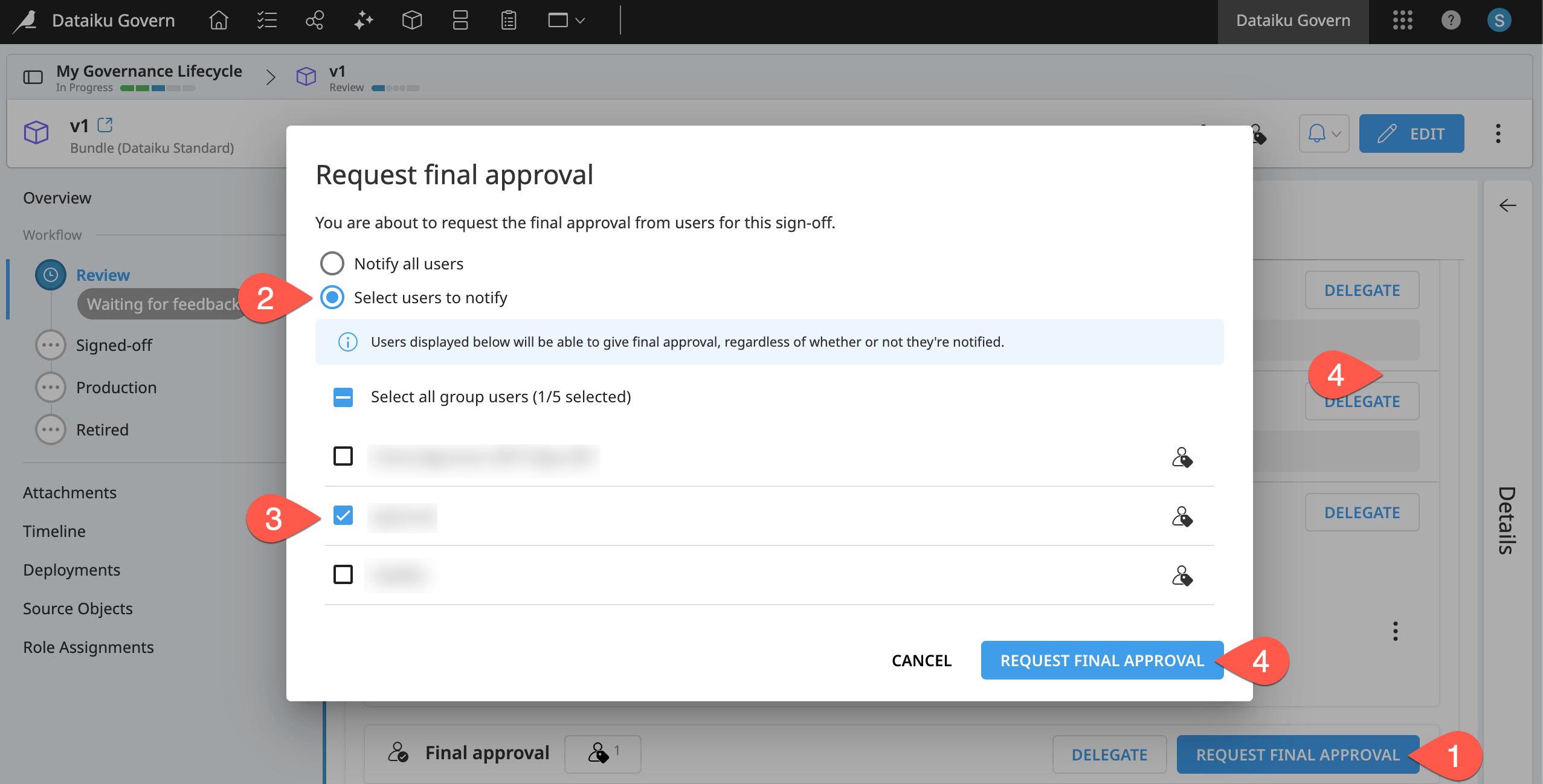Check the first user checkbox in the list
This screenshot has height=784, width=1543.
[x=343, y=456]
